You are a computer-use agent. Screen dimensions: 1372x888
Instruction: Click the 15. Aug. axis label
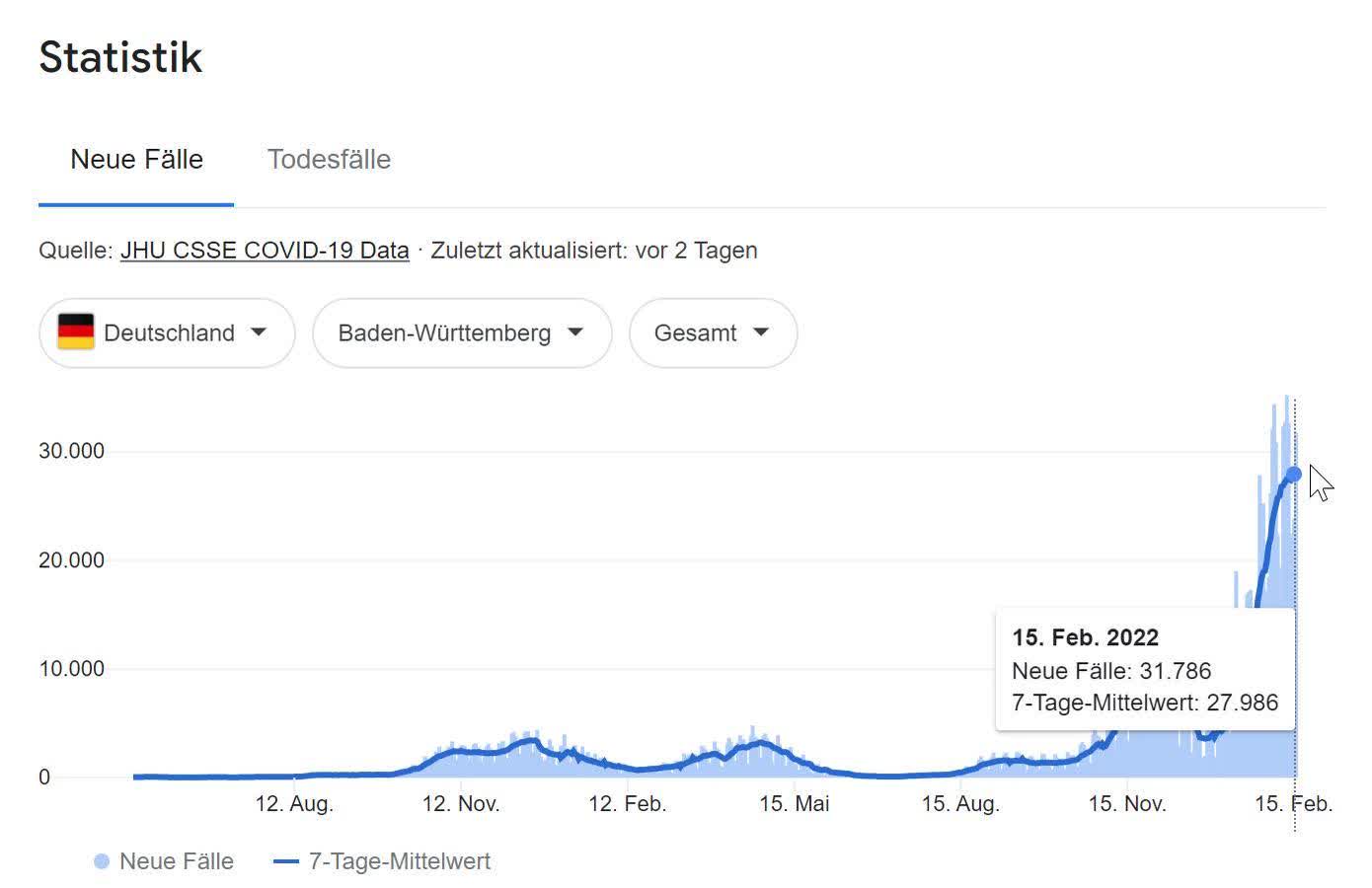960,804
